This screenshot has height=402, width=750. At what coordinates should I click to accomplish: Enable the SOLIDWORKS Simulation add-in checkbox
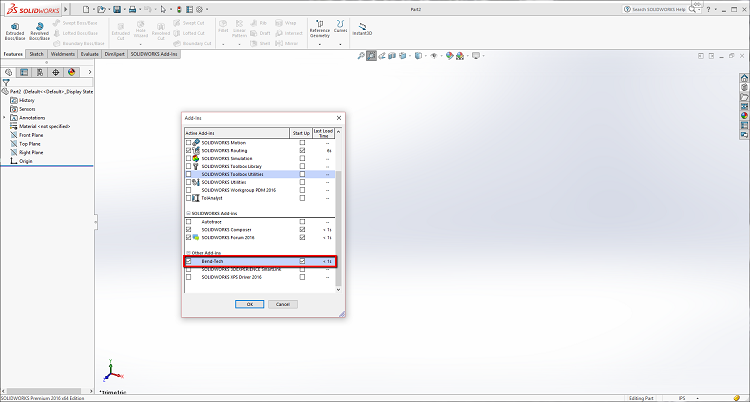pyautogui.click(x=188, y=158)
